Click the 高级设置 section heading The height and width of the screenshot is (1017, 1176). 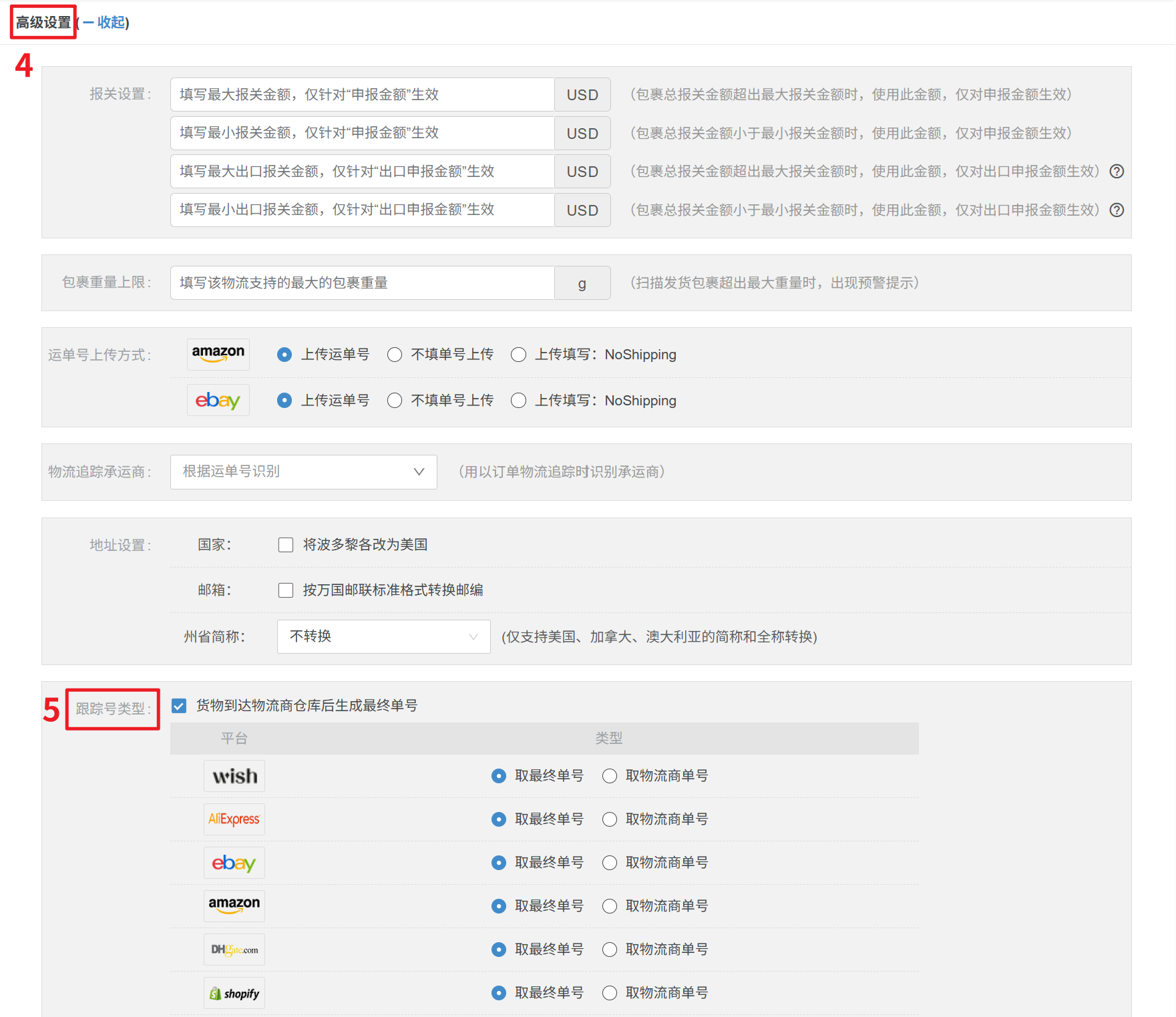coord(43,23)
